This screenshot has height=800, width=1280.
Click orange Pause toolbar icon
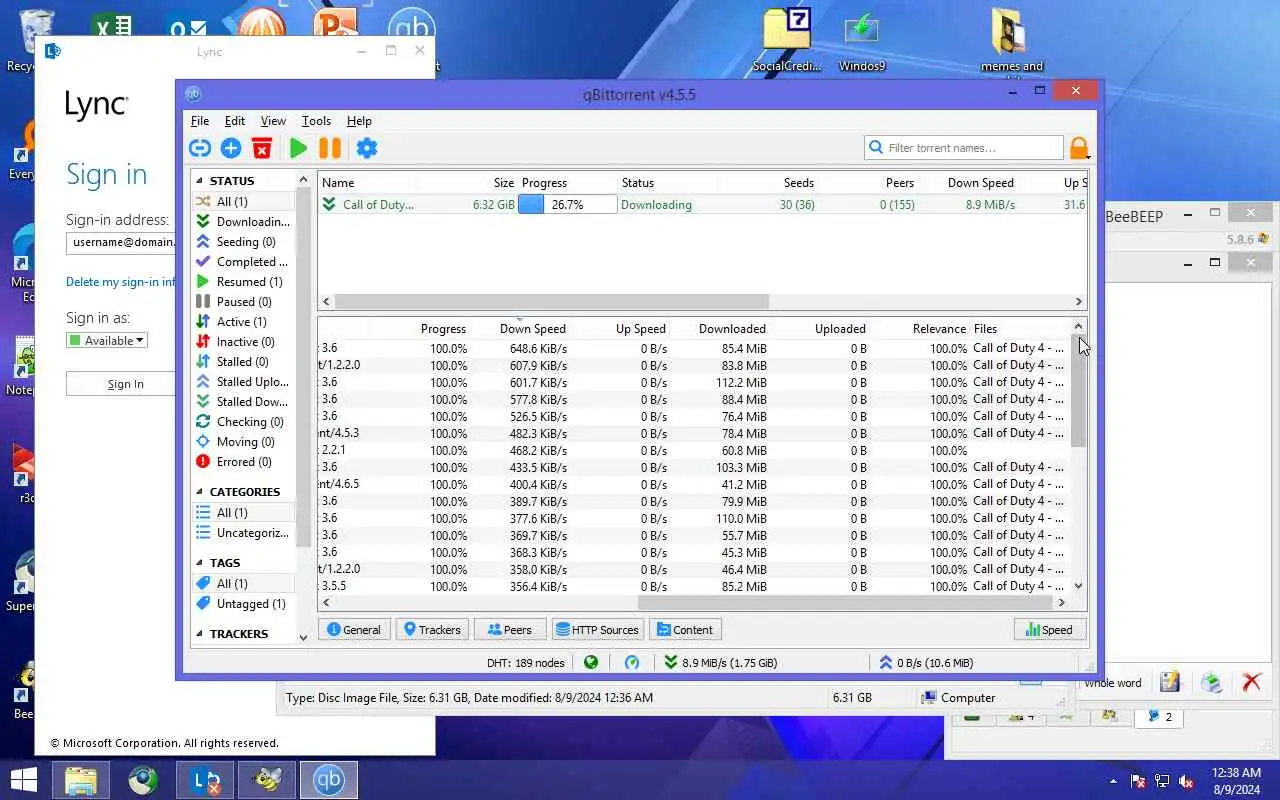coord(330,148)
